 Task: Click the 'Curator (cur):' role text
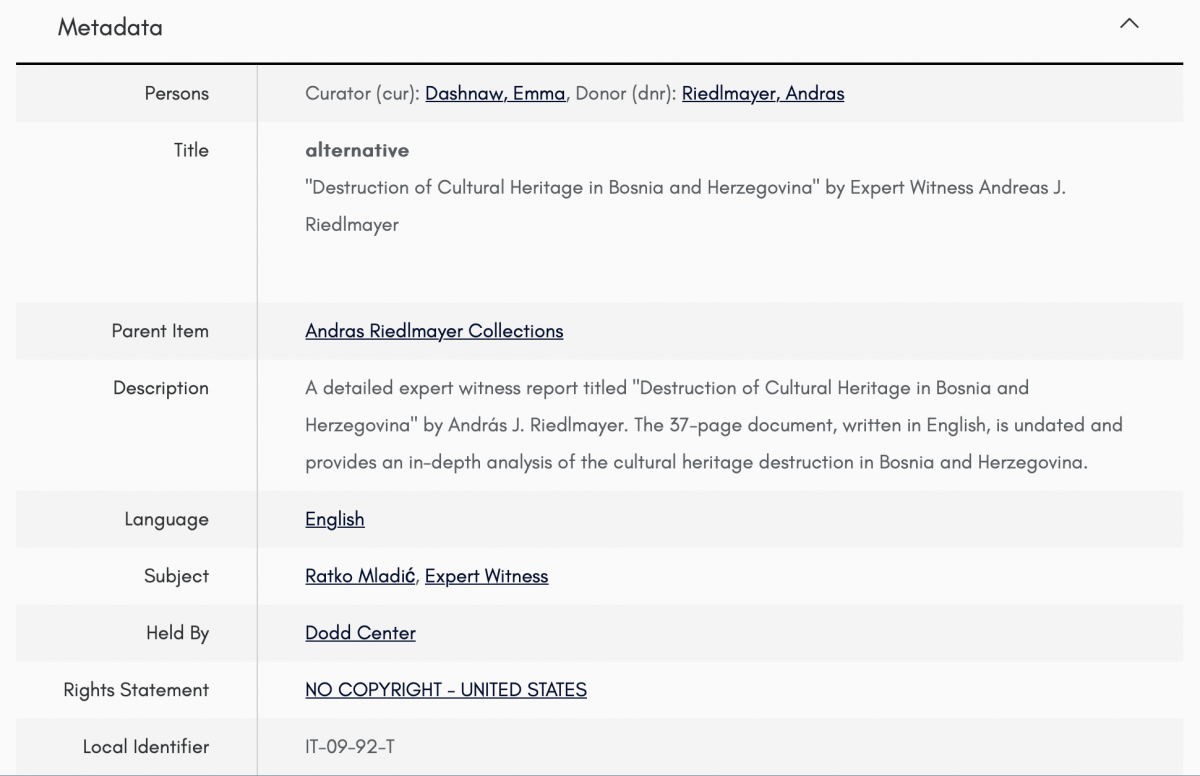(363, 94)
